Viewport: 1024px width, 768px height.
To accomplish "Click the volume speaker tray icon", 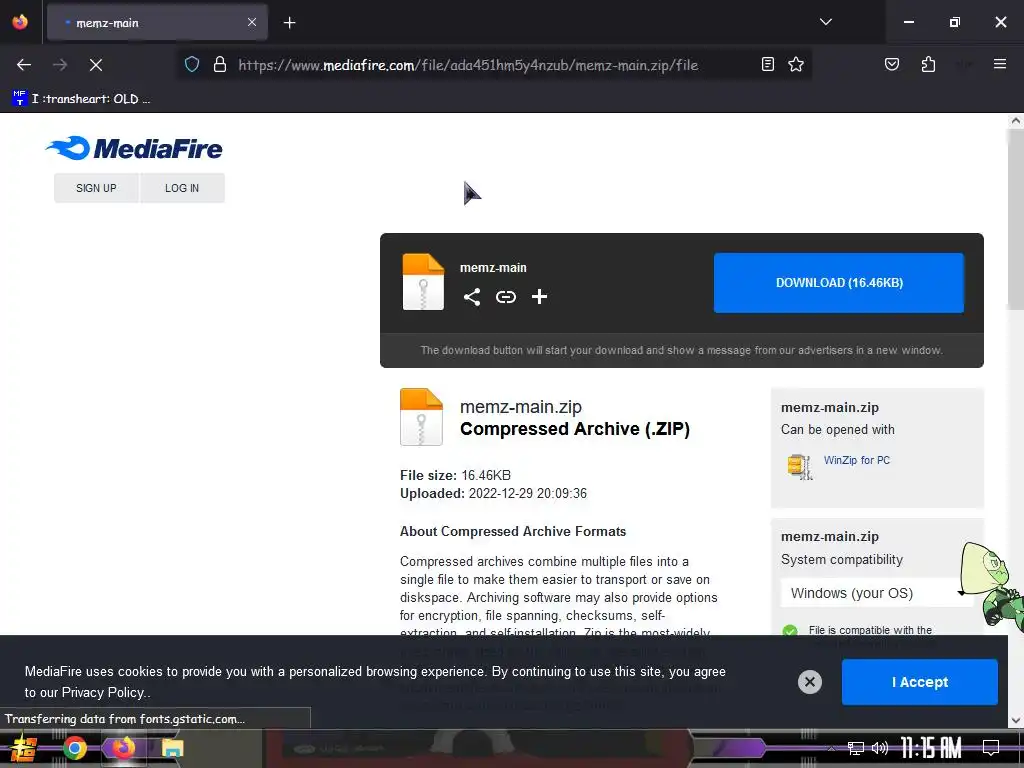I will pyautogui.click(x=880, y=748).
